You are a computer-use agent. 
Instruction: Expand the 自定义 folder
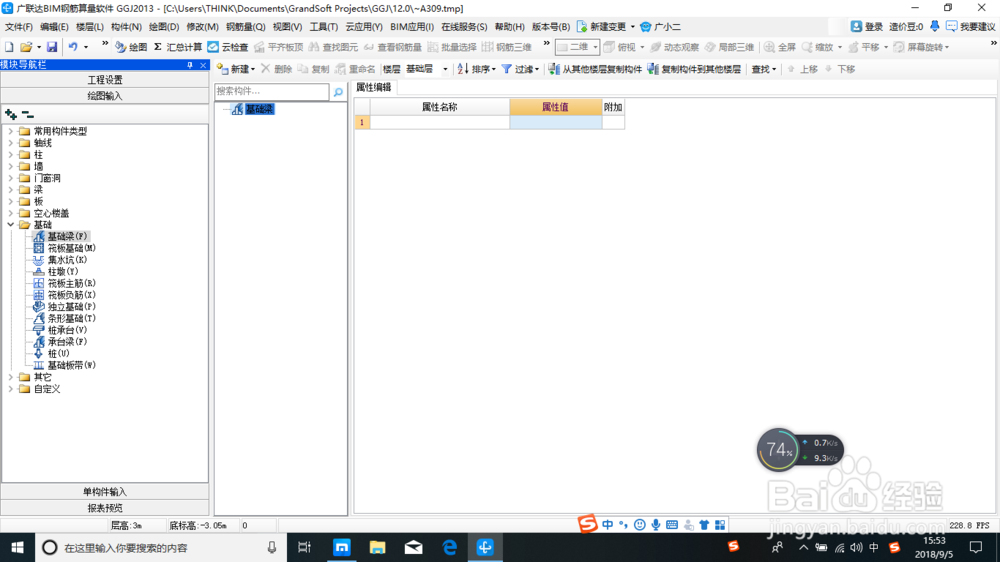click(x=11, y=388)
